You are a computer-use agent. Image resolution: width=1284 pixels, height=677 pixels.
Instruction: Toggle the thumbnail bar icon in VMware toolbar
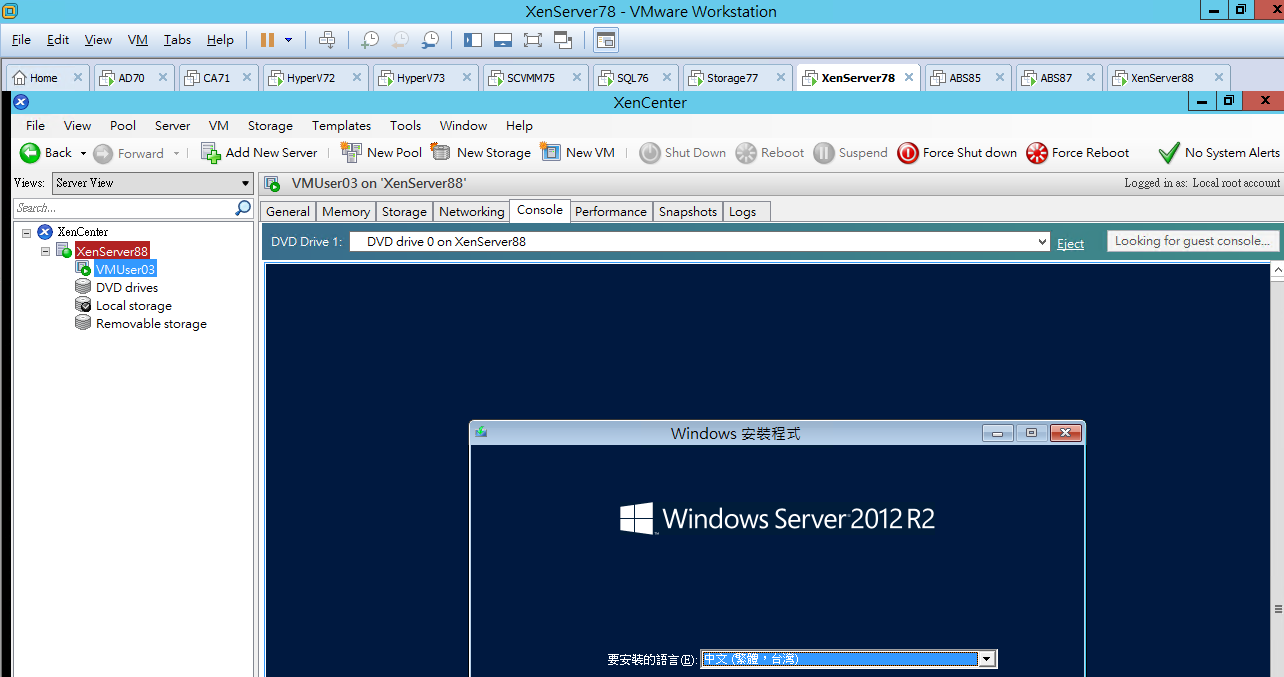503,40
